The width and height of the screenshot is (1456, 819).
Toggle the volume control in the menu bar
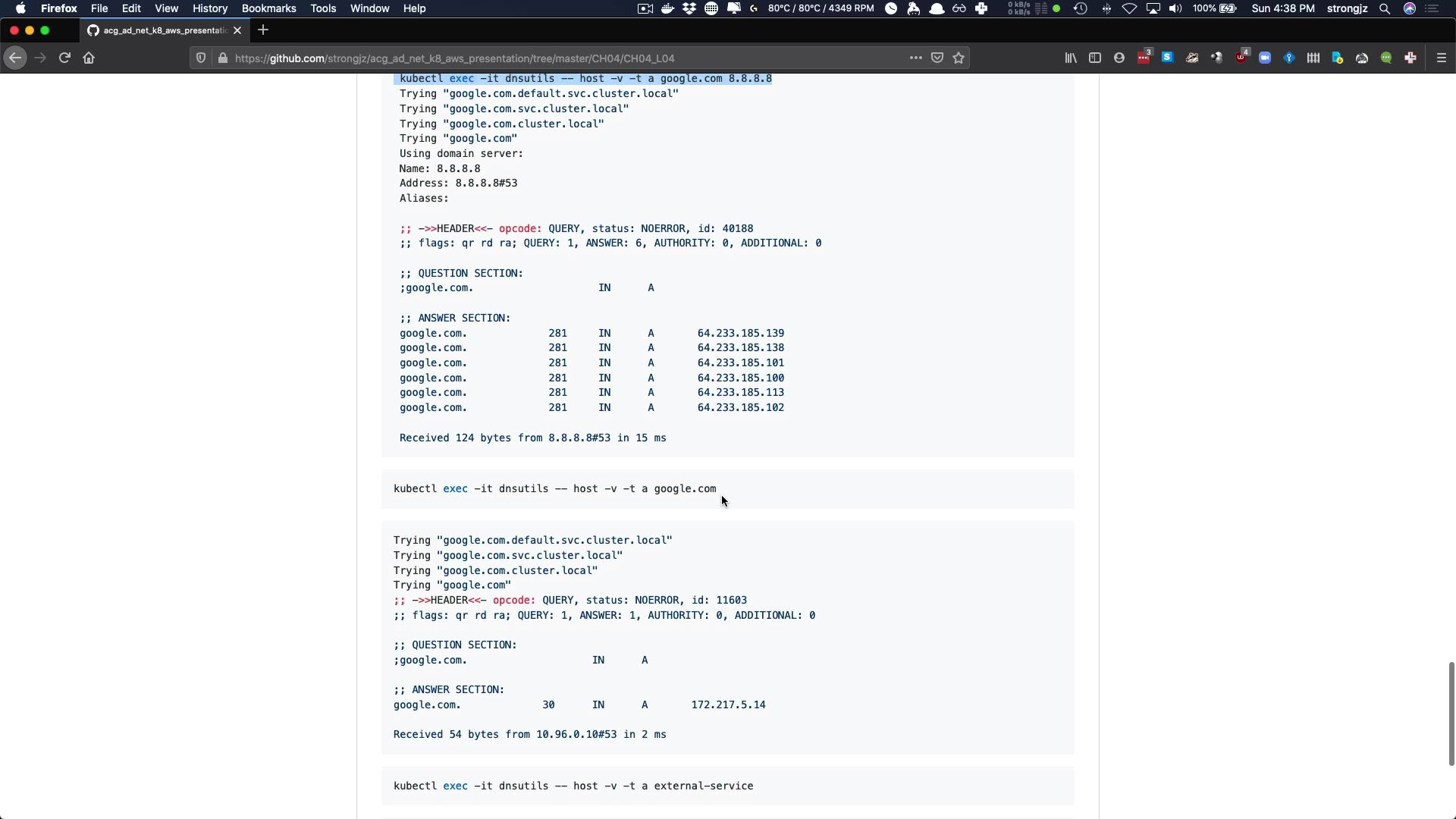coord(1175,8)
